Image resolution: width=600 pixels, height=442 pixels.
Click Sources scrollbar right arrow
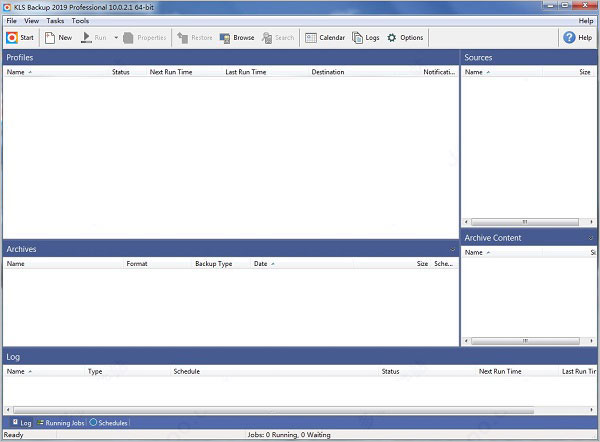coord(591,222)
